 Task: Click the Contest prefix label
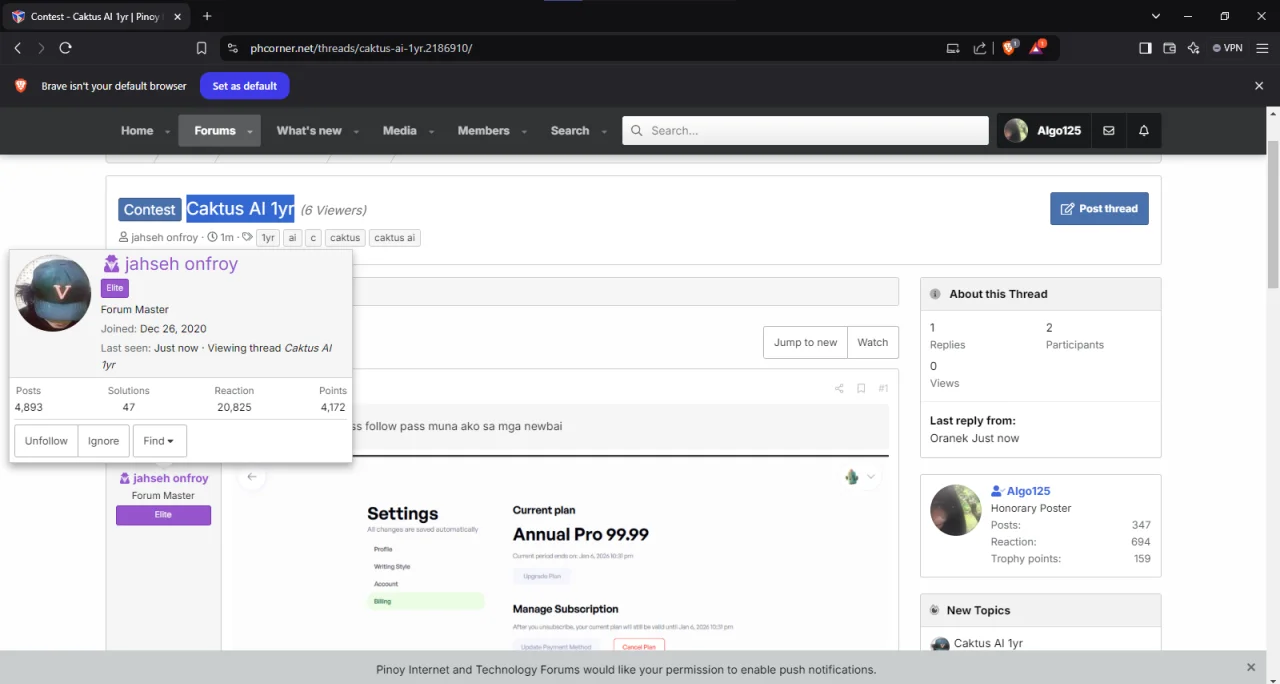click(x=149, y=209)
